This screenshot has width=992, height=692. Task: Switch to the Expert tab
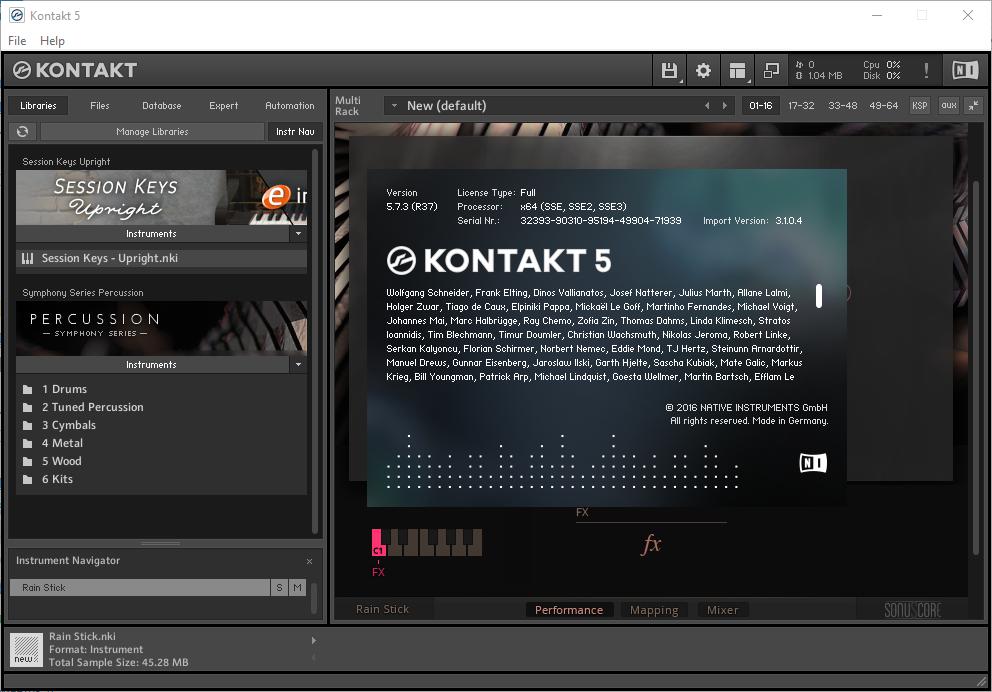tap(223, 106)
